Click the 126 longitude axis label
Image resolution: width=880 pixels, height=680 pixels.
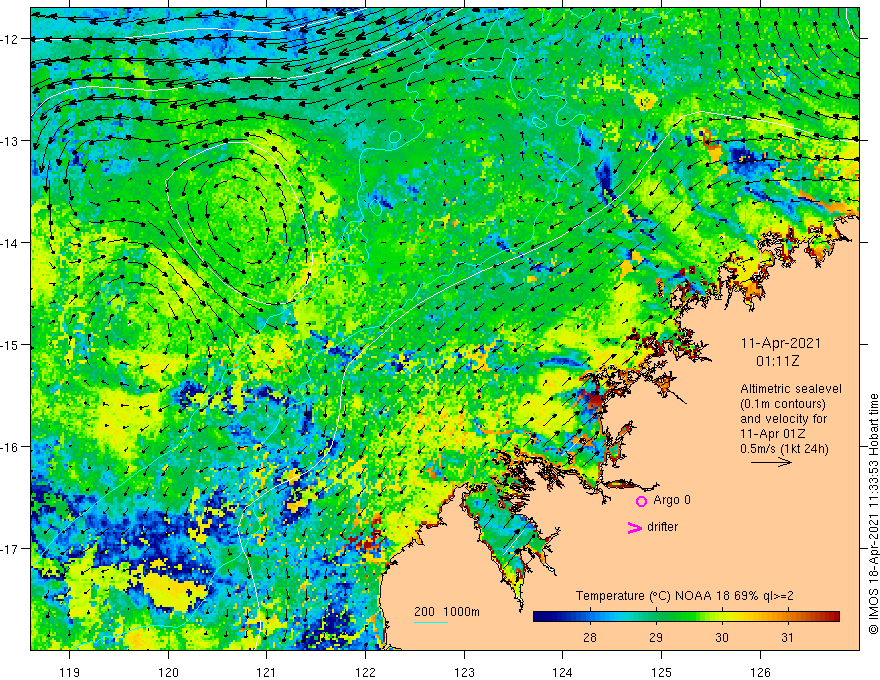point(760,672)
